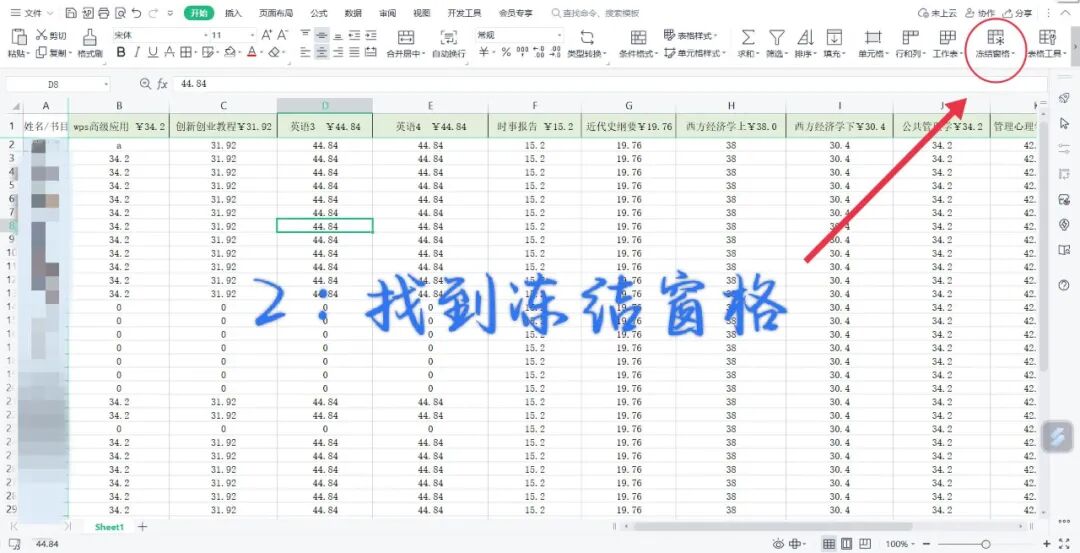Click the Rows and Columns (行和列) icon
1080x553 pixels.
point(911,37)
